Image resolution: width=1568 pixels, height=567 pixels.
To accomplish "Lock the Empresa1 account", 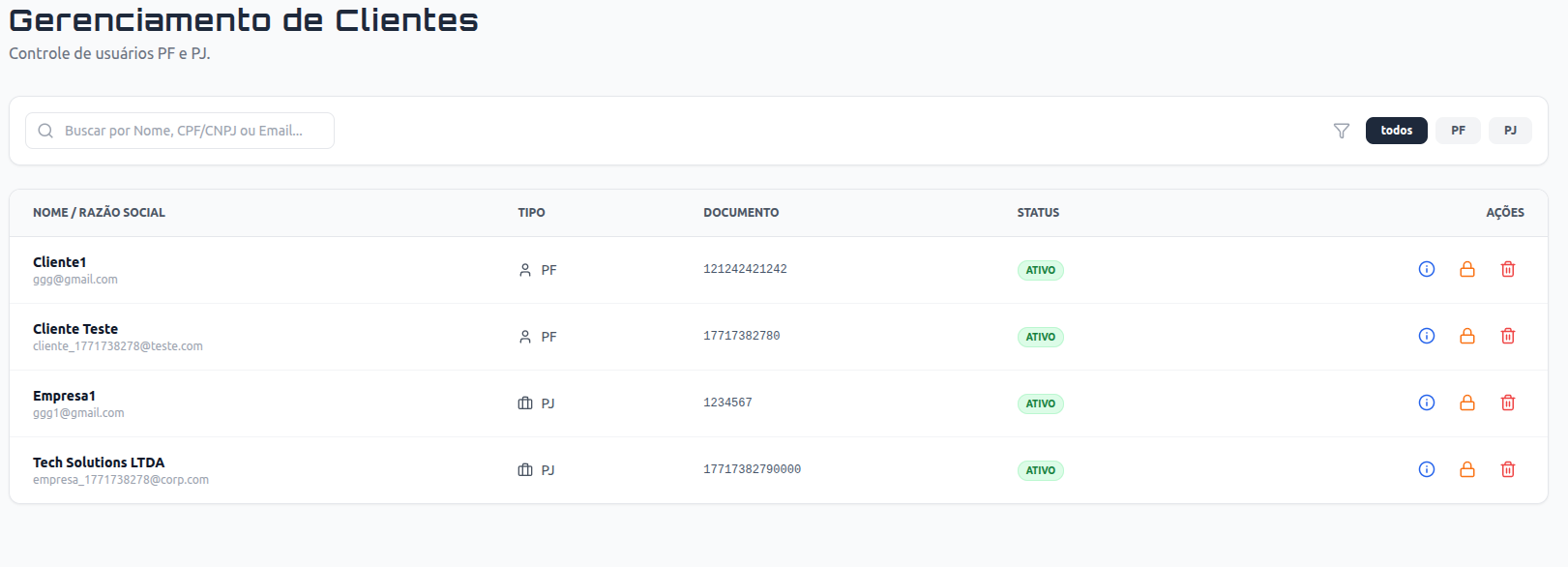I will pos(1466,403).
